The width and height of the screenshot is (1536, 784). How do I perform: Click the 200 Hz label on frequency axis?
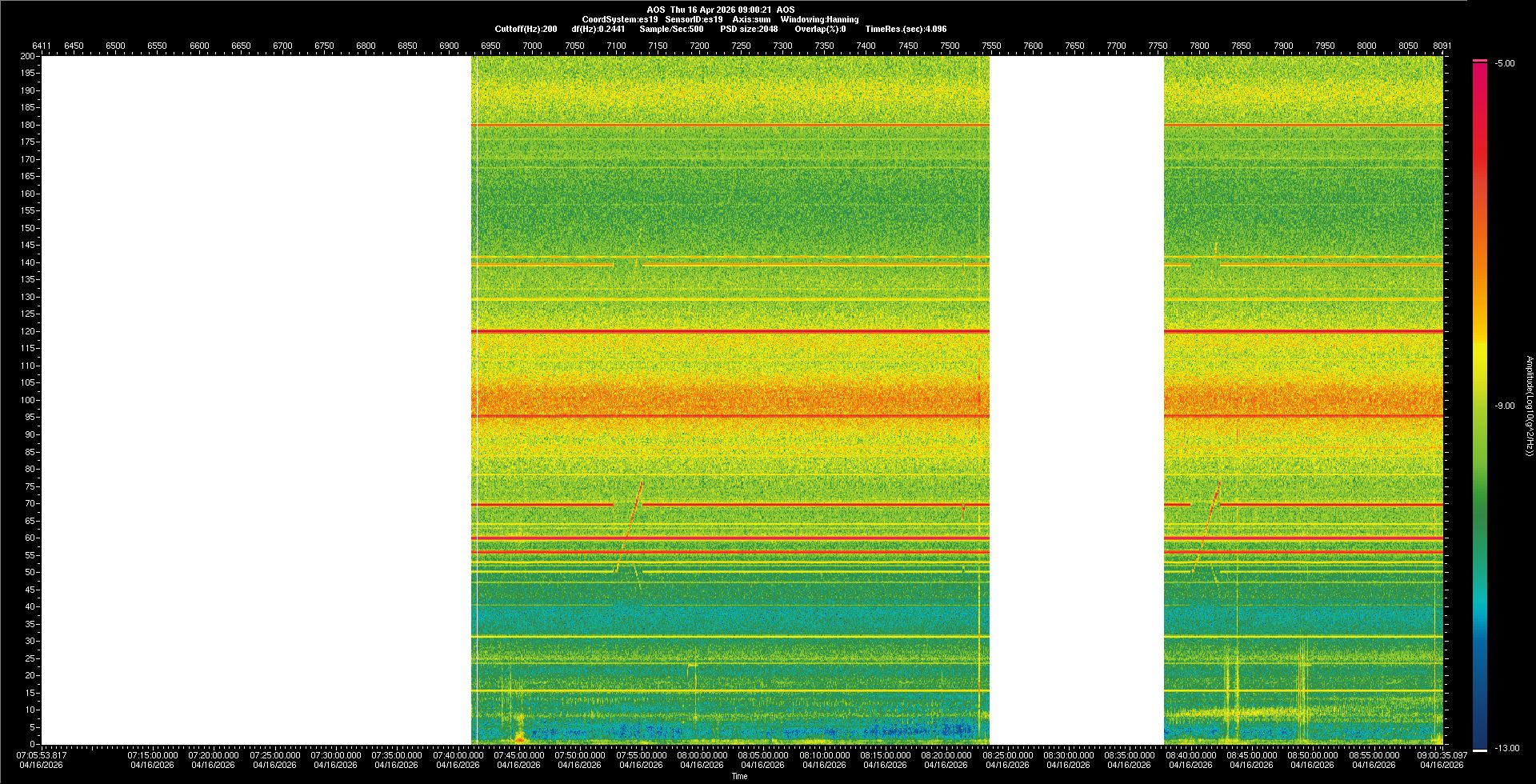(28, 56)
